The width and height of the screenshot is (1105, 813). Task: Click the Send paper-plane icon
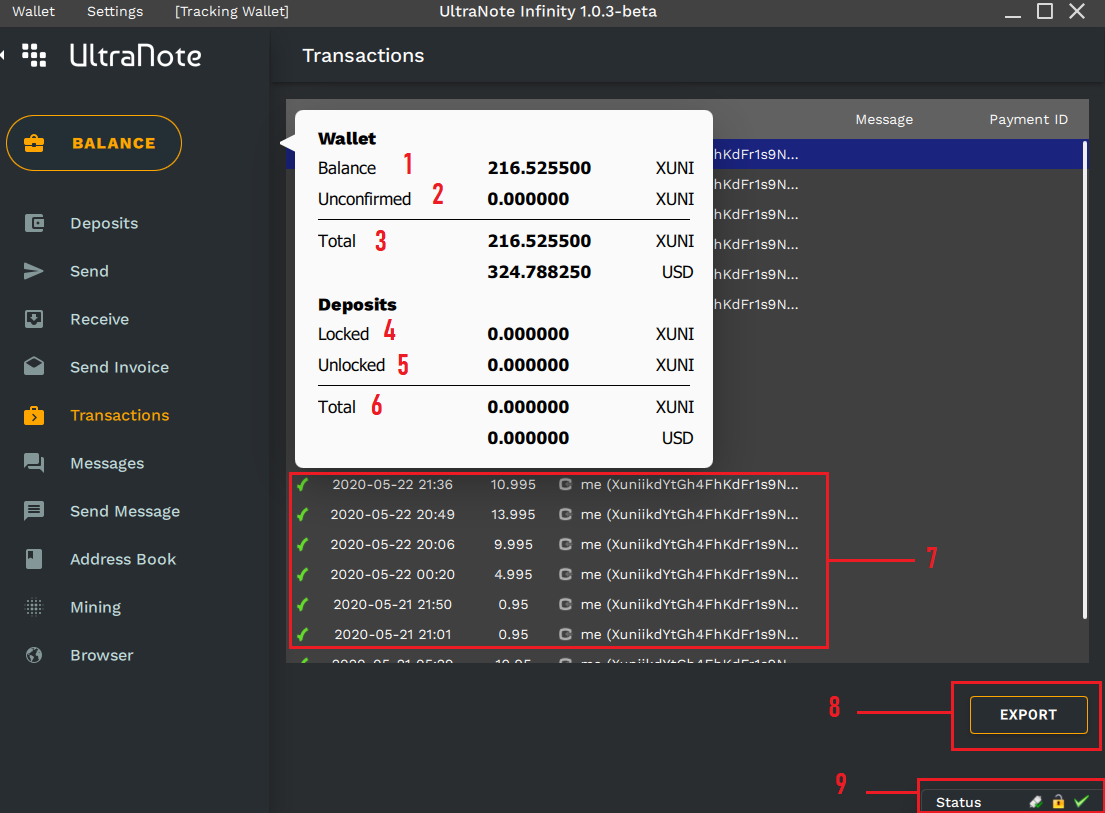(33, 271)
